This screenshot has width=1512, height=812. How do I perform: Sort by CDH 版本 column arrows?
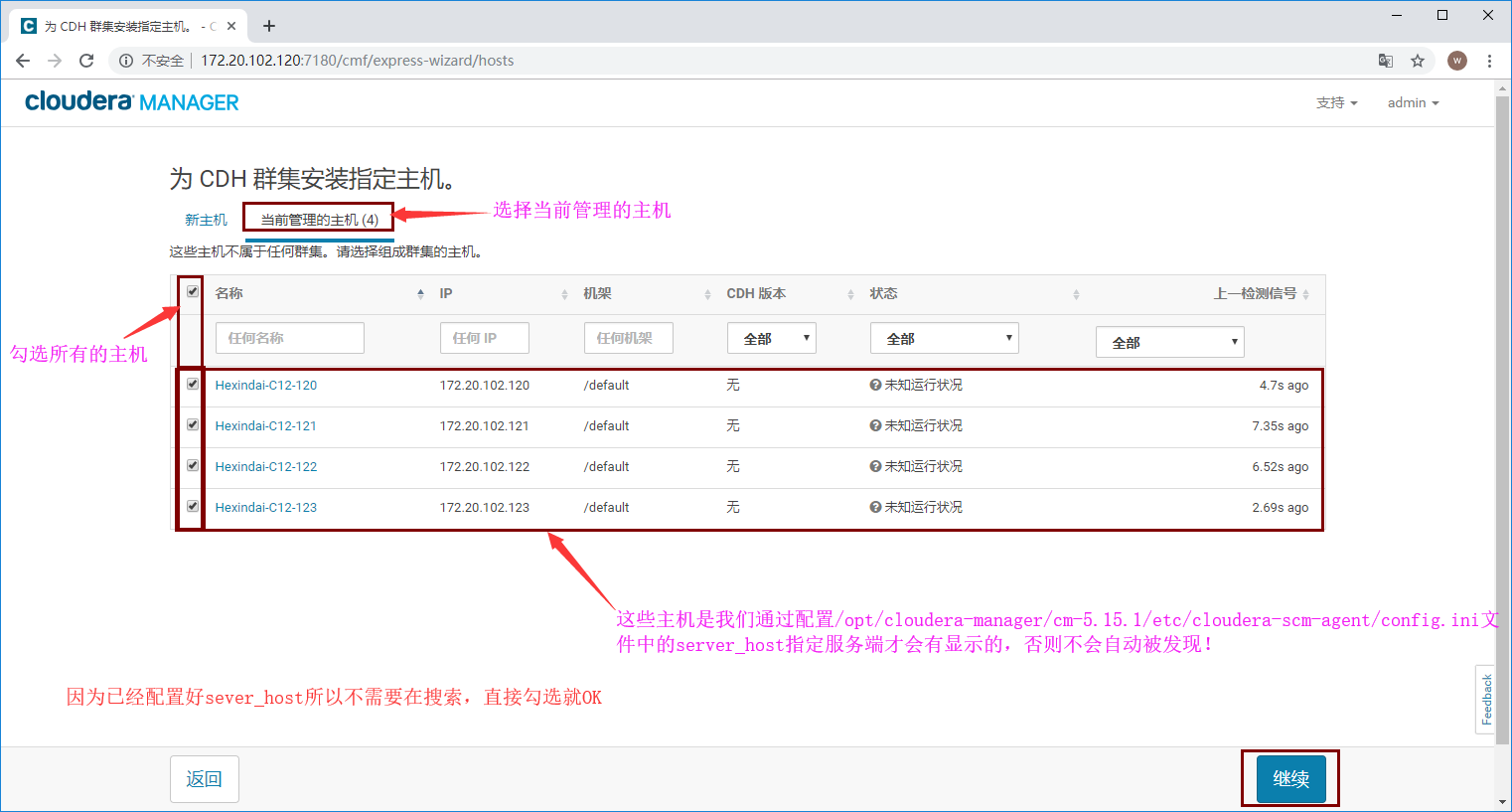click(x=850, y=294)
